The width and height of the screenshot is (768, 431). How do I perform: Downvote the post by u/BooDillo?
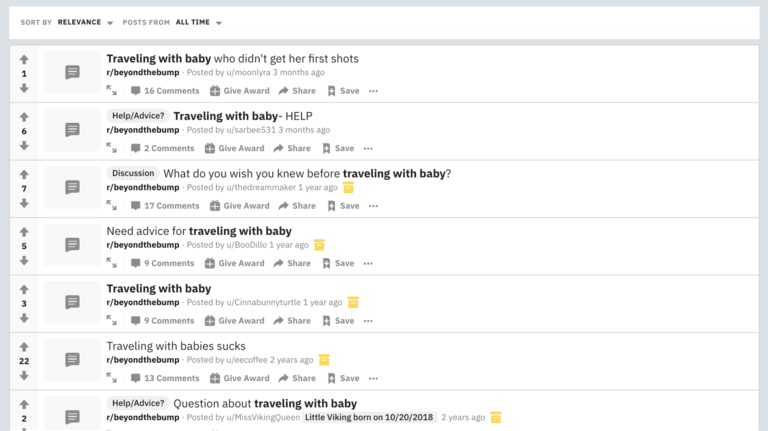tap(24, 261)
